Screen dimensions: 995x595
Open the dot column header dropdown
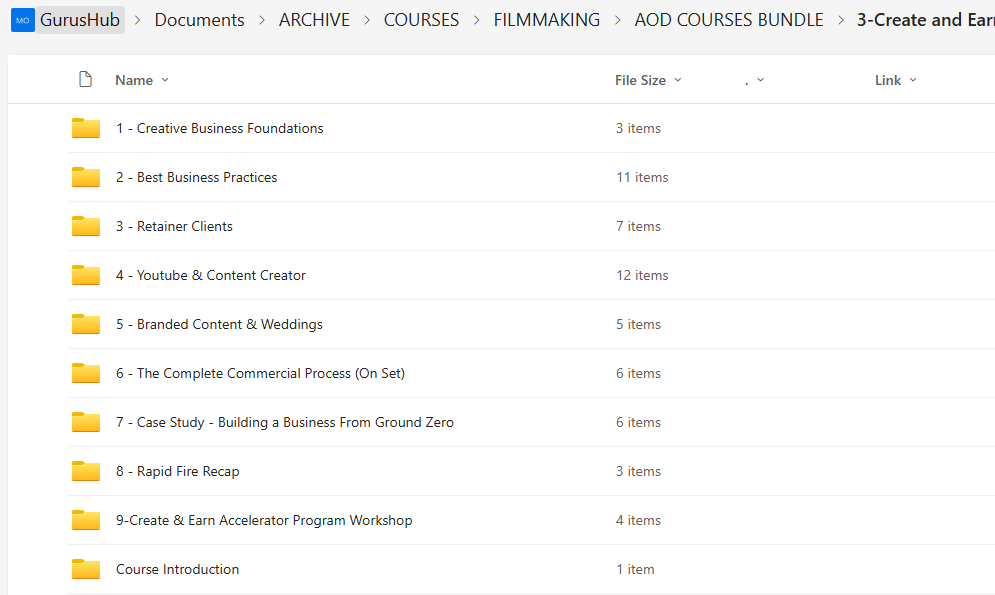pos(755,80)
